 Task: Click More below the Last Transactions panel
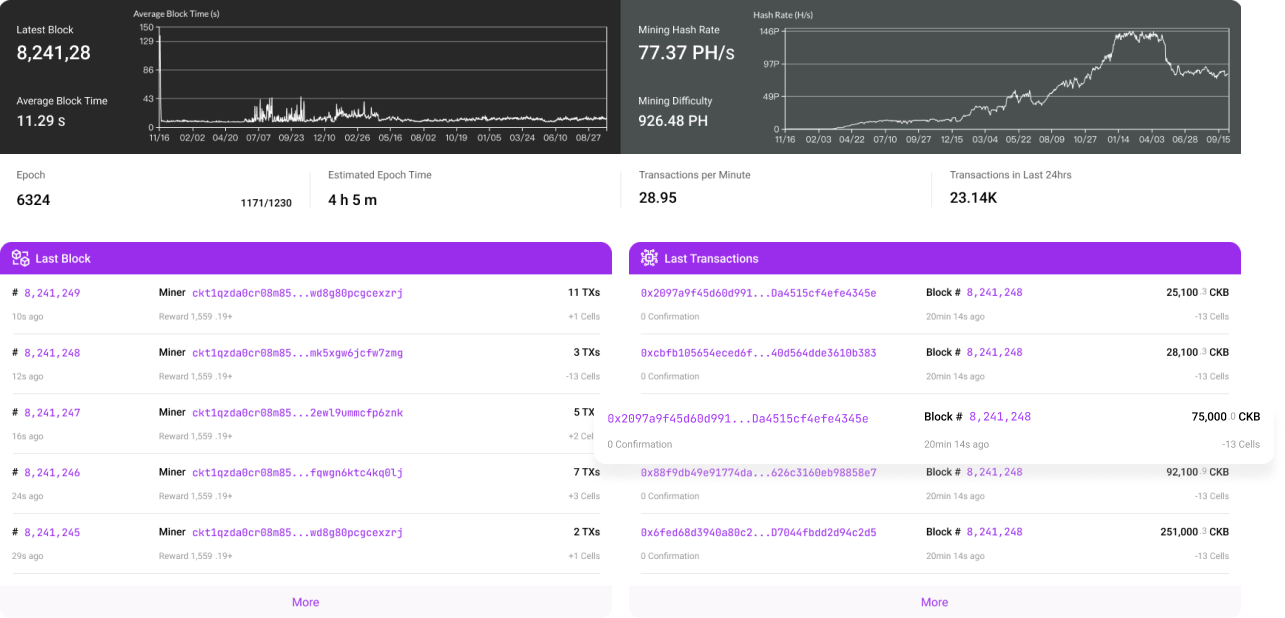(934, 601)
